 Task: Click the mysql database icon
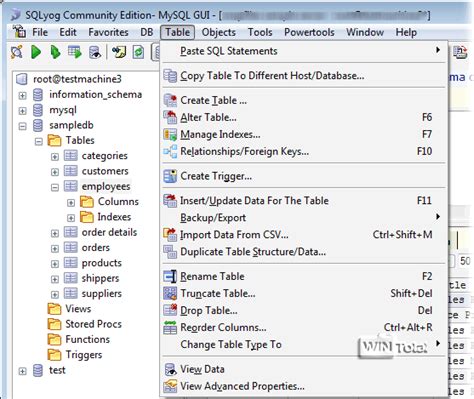[38, 110]
